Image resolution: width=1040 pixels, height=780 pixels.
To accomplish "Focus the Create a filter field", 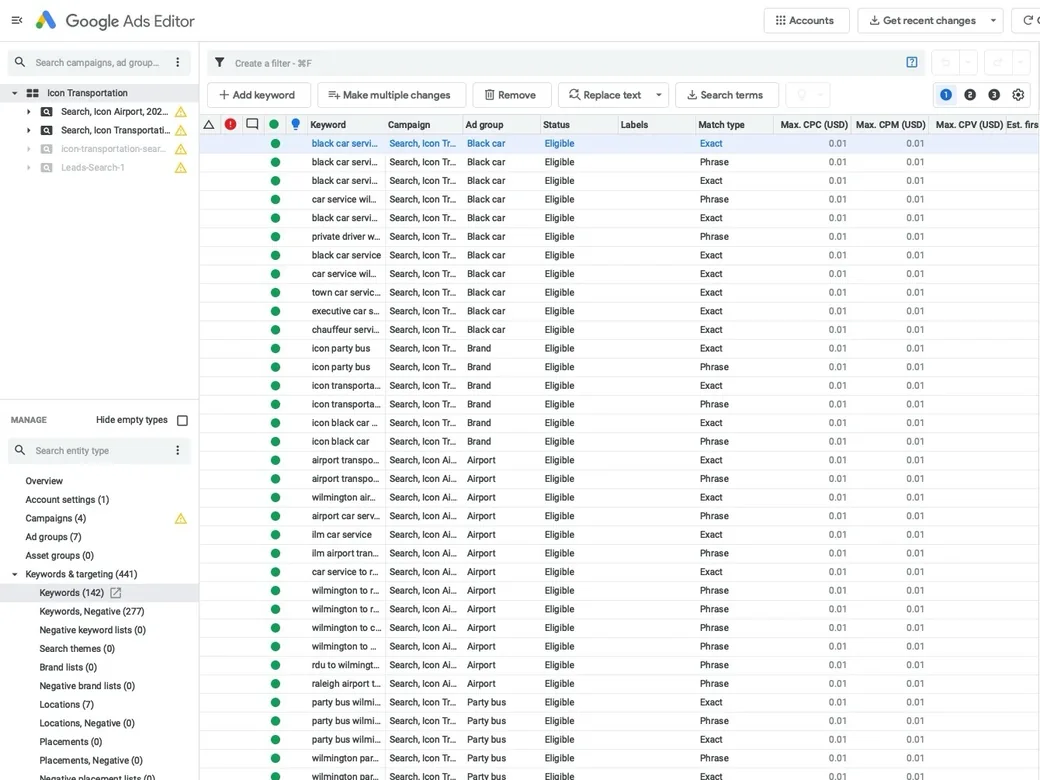I will [x=564, y=63].
